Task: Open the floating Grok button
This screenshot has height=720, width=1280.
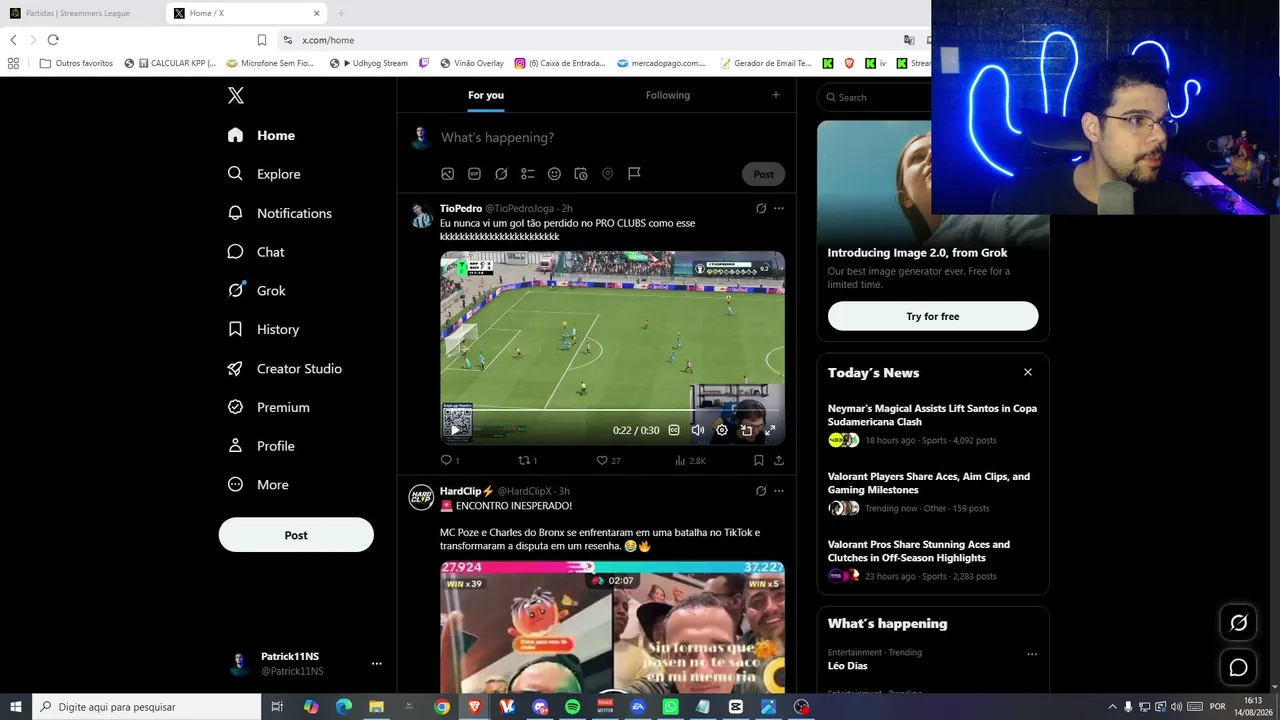Action: 1238,623
